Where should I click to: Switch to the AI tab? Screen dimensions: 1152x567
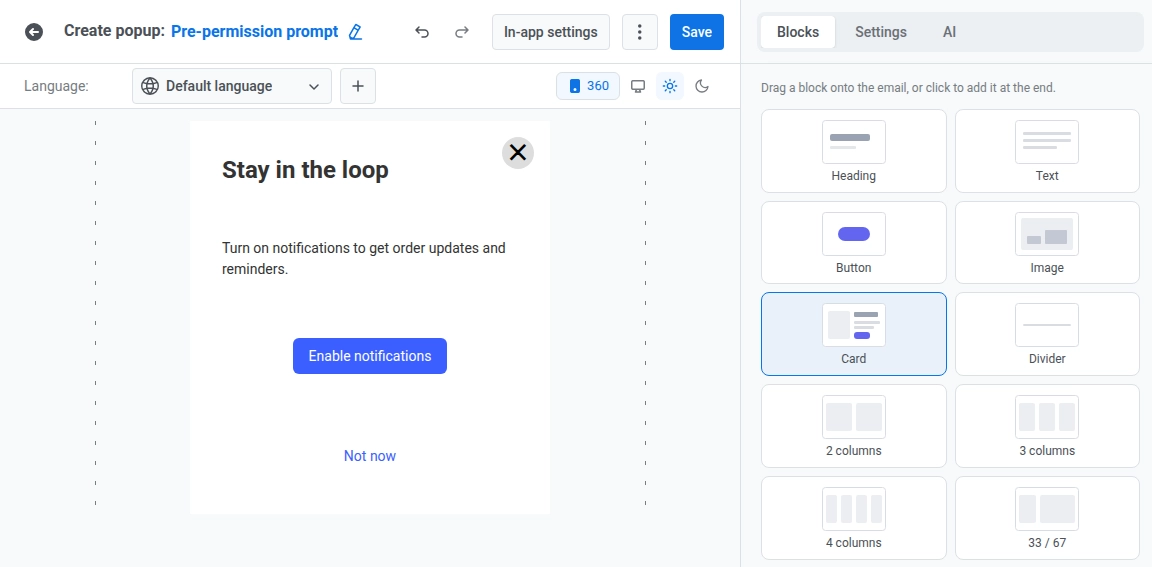tap(949, 32)
